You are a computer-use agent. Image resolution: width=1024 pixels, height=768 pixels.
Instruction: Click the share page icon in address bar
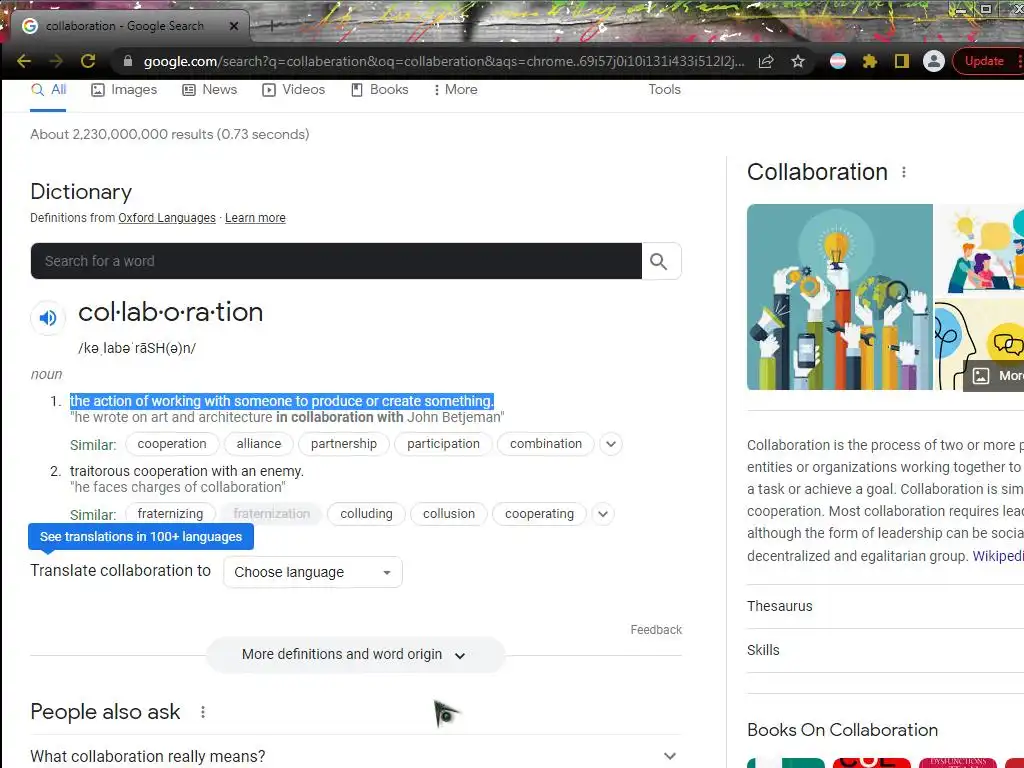point(766,61)
